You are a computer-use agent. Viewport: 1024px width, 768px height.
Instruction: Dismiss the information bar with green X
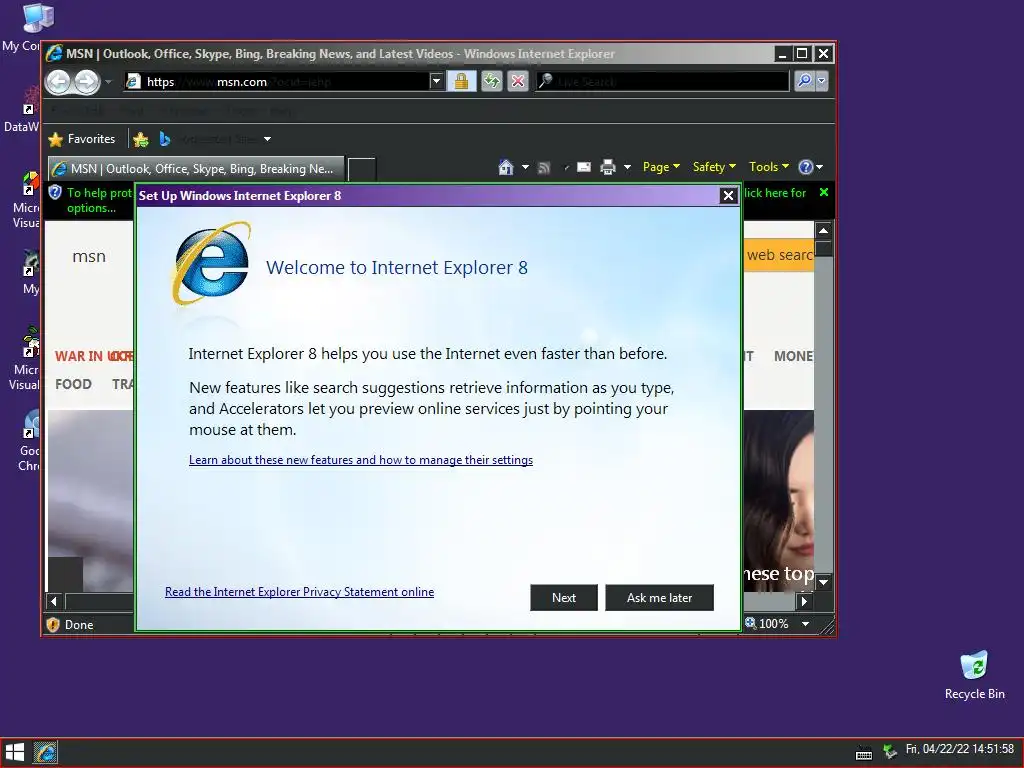[x=824, y=192]
